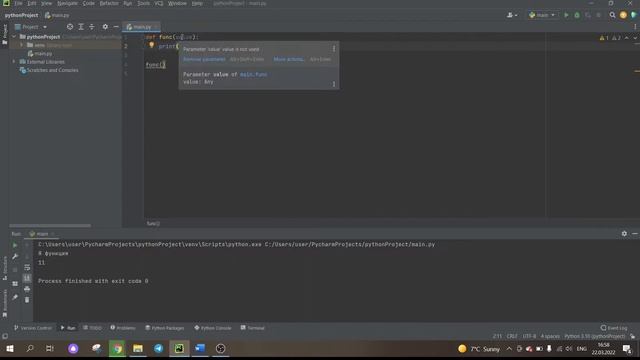Click More actions link in popup
The image size is (640, 360).
[x=289, y=59]
